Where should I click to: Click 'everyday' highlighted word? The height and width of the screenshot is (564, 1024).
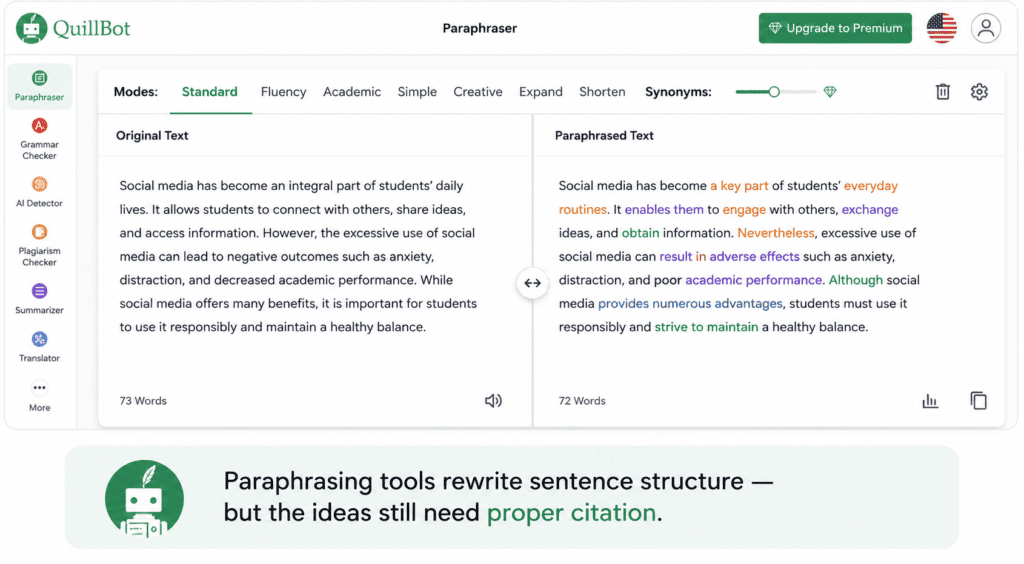(871, 185)
